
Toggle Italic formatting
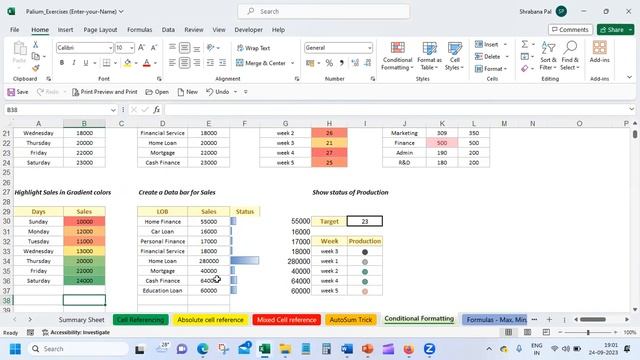[73, 63]
